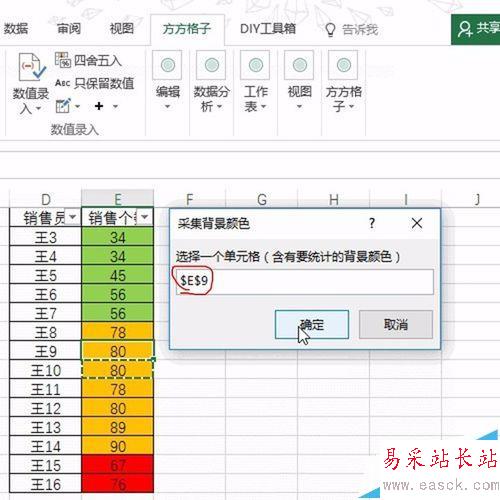Select column D header
This screenshot has height=500, width=500.
pyautogui.click(x=46, y=199)
